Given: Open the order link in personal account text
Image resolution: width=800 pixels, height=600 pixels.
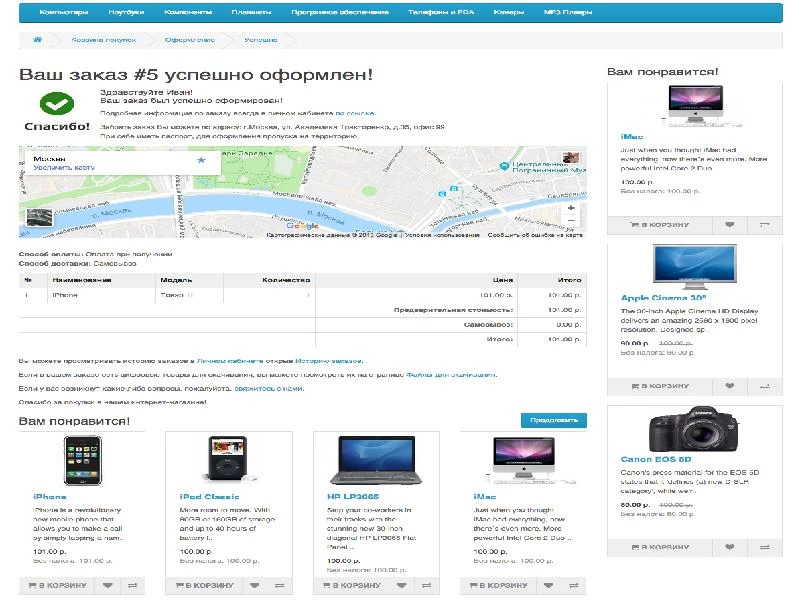Looking at the screenshot, I should [355, 113].
